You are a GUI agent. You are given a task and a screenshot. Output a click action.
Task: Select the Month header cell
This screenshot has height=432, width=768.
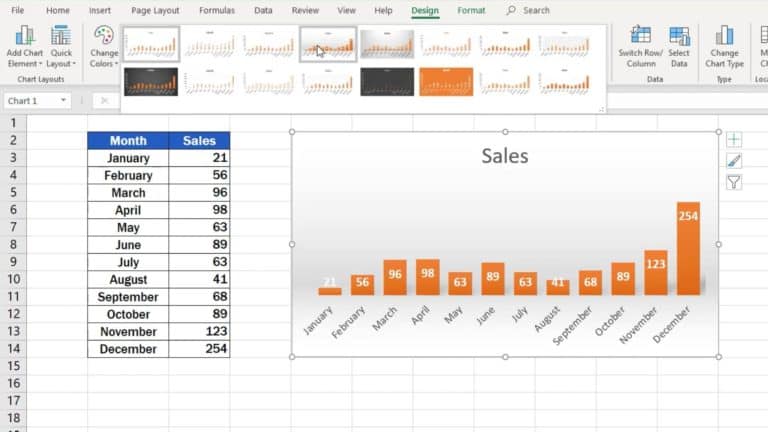coord(128,141)
